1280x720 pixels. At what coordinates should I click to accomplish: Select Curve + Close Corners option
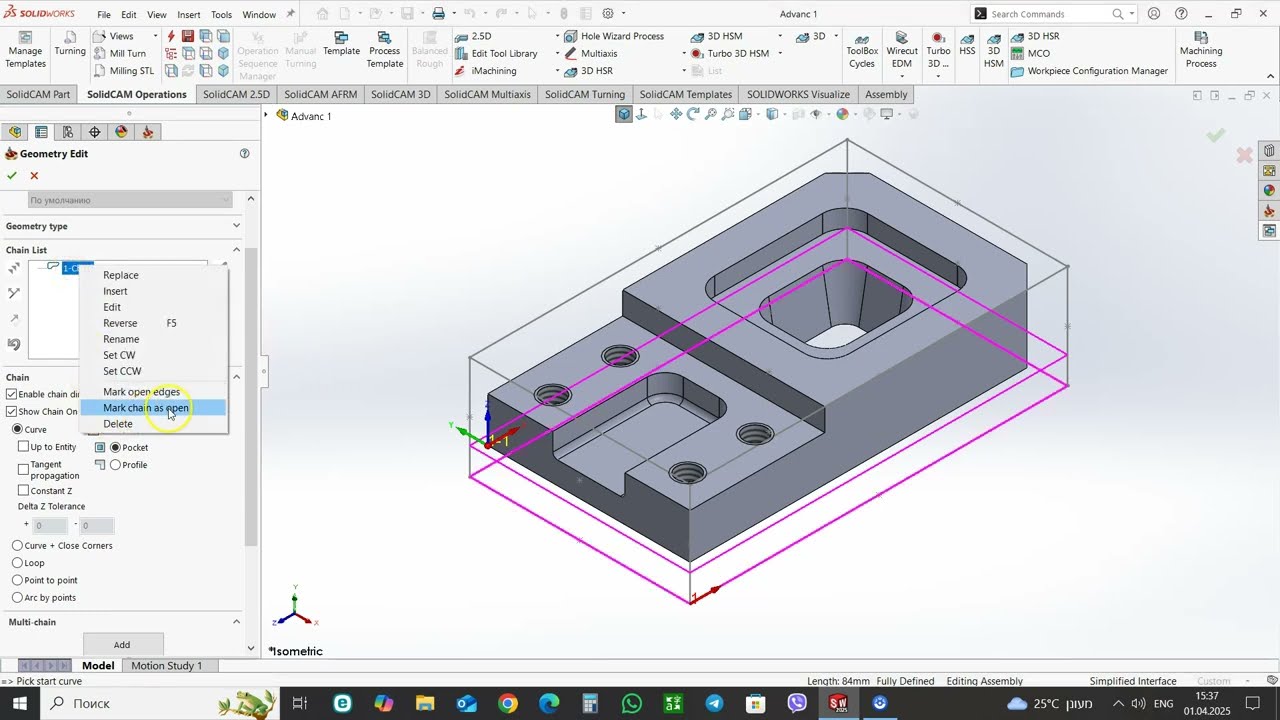(17, 546)
